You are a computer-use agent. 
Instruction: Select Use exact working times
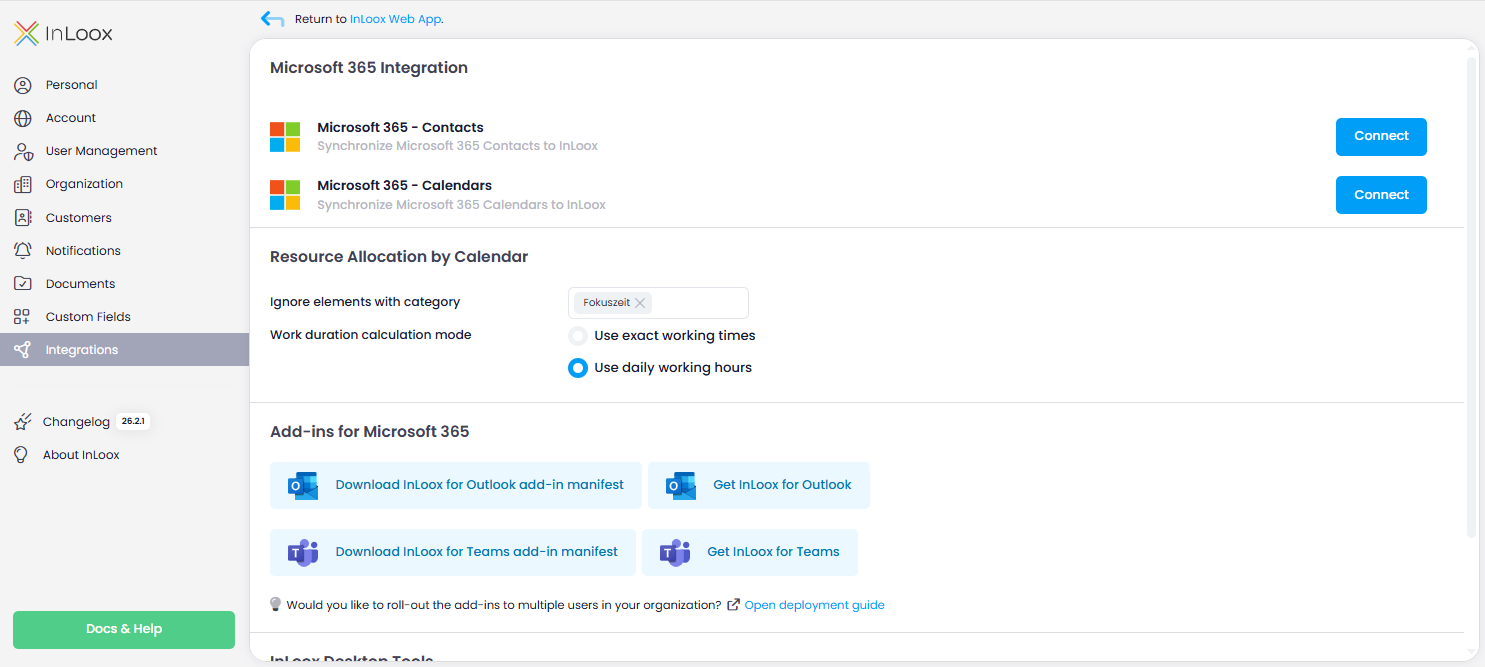pos(578,336)
